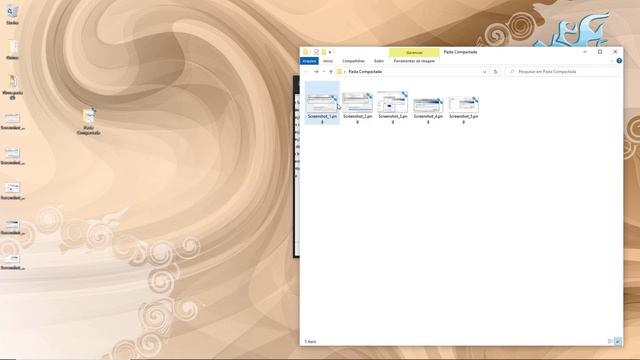Switch to the Início ribbon tab
The image size is (640, 360).
328,61
